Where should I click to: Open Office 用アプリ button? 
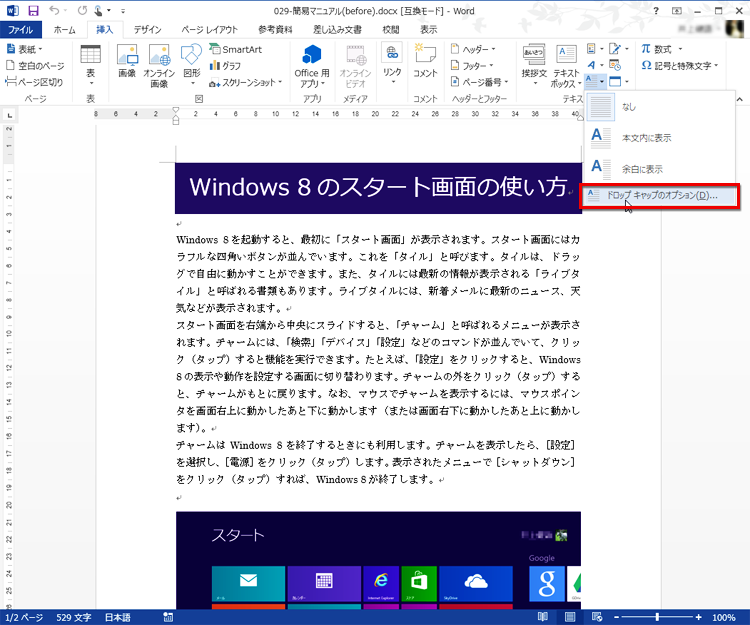click(x=312, y=66)
